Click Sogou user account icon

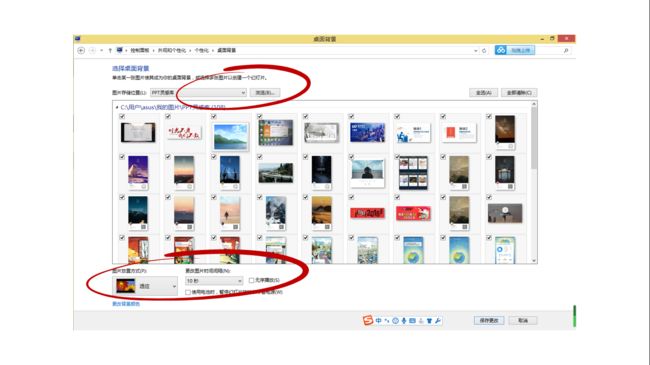point(421,321)
